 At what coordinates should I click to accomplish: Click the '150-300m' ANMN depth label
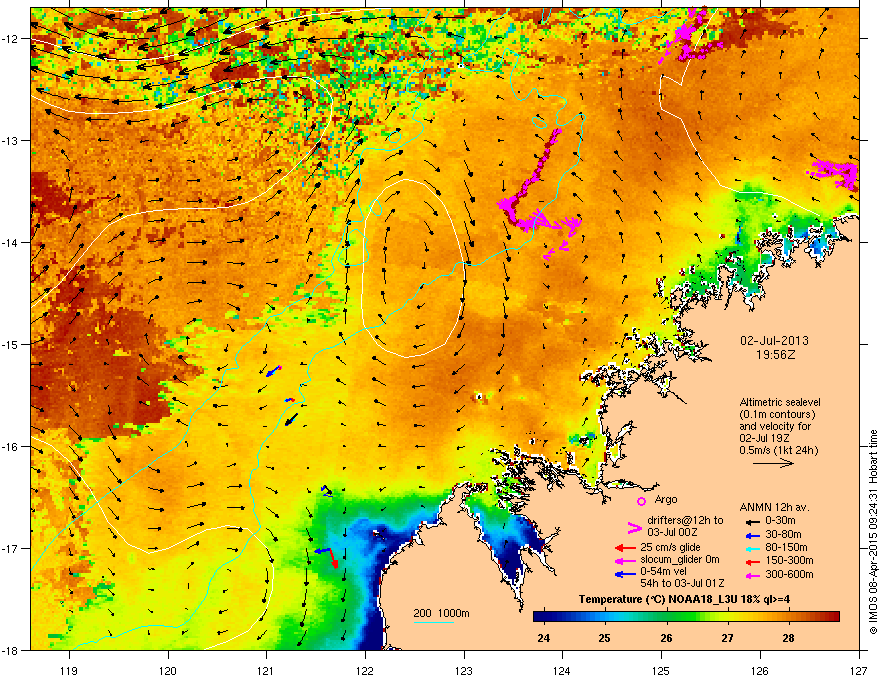pos(790,560)
